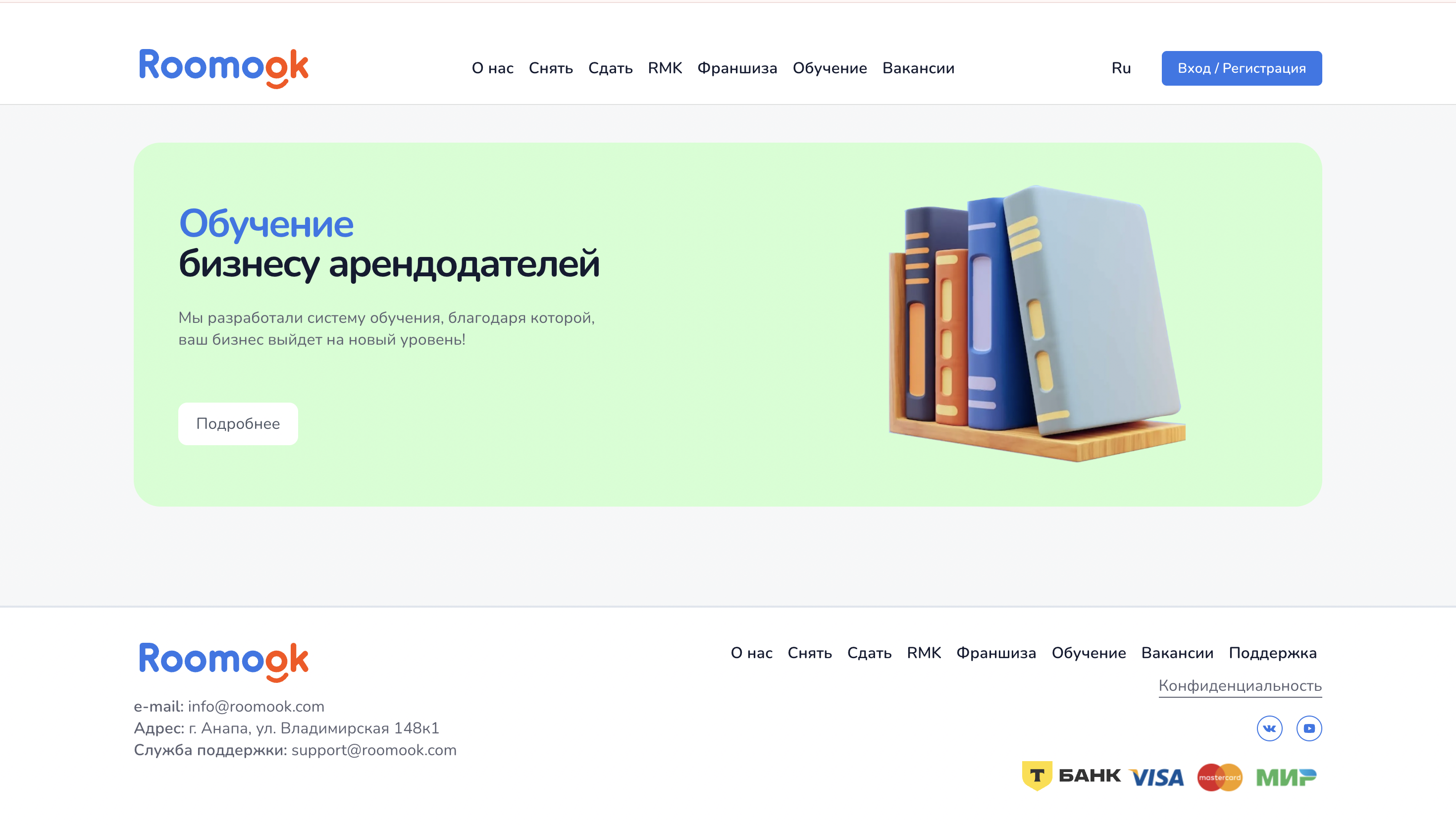Click the Roomook logo in header

[x=223, y=67]
